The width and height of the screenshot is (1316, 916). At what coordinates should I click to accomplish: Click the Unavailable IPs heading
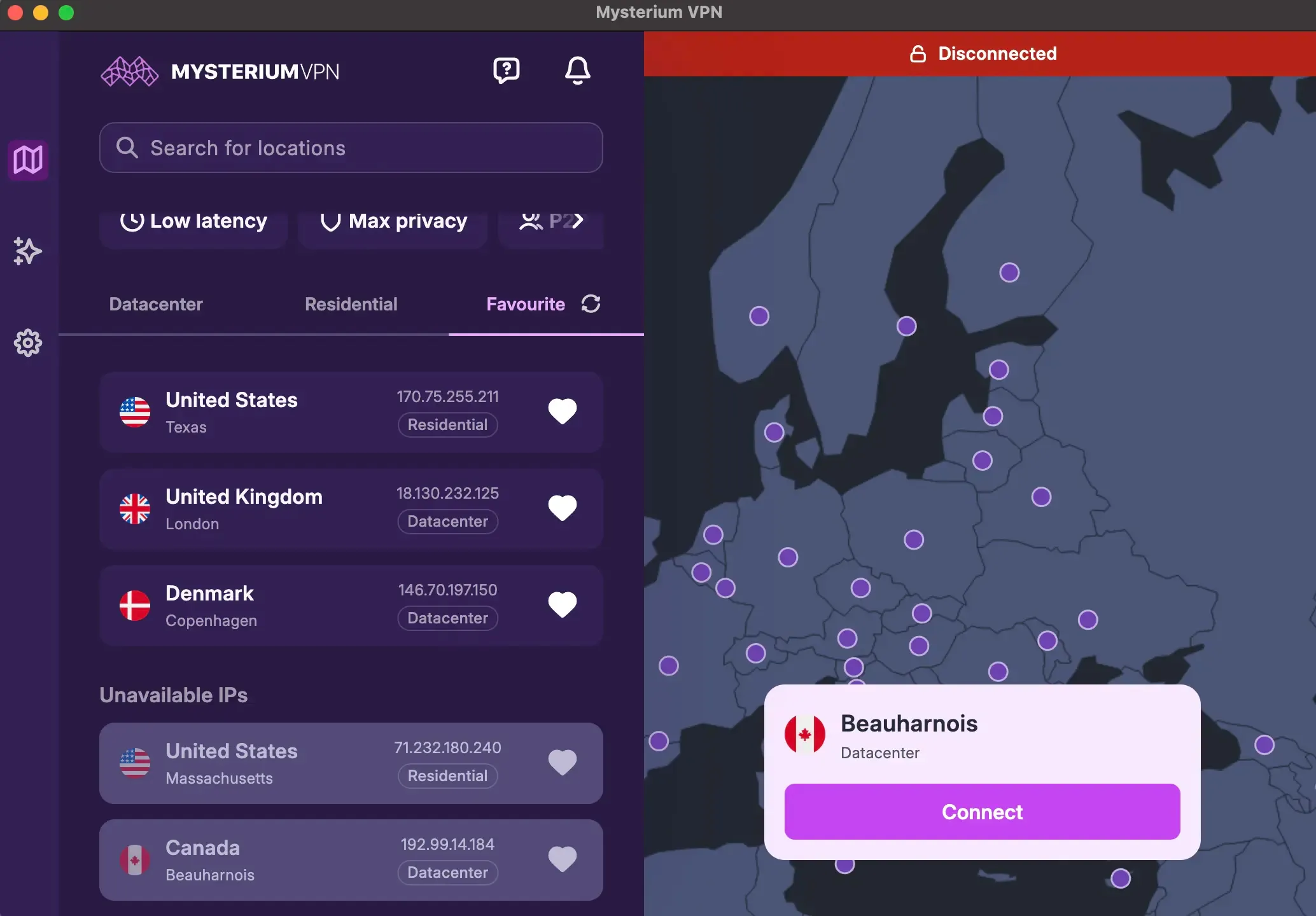click(174, 695)
